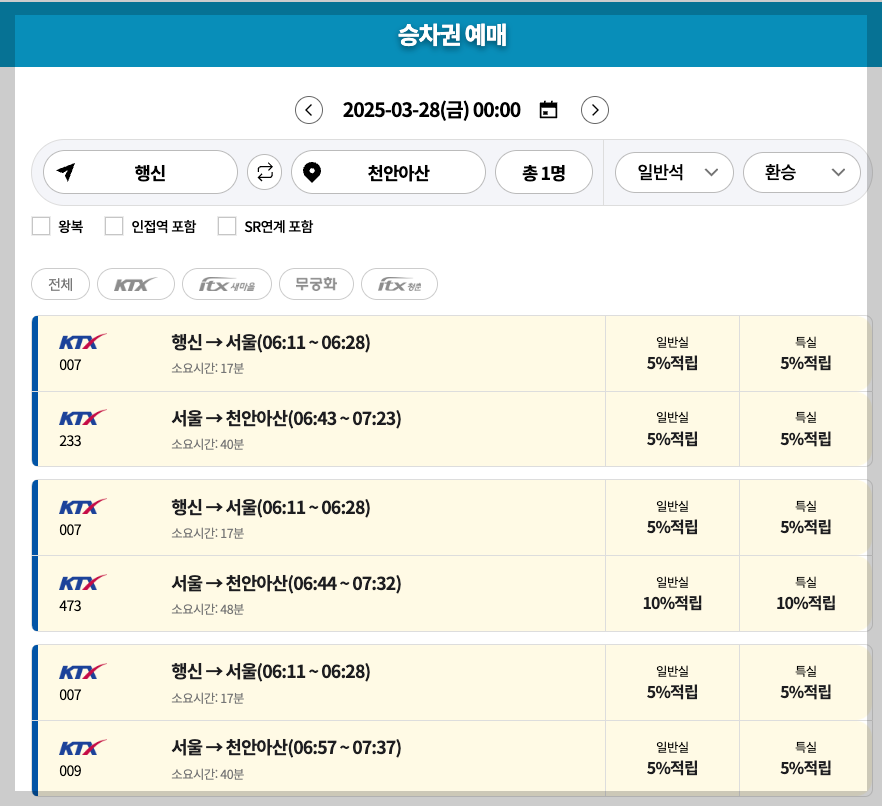The height and width of the screenshot is (806, 882).
Task: Open the 일반석 seat class dropdown
Action: click(672, 172)
